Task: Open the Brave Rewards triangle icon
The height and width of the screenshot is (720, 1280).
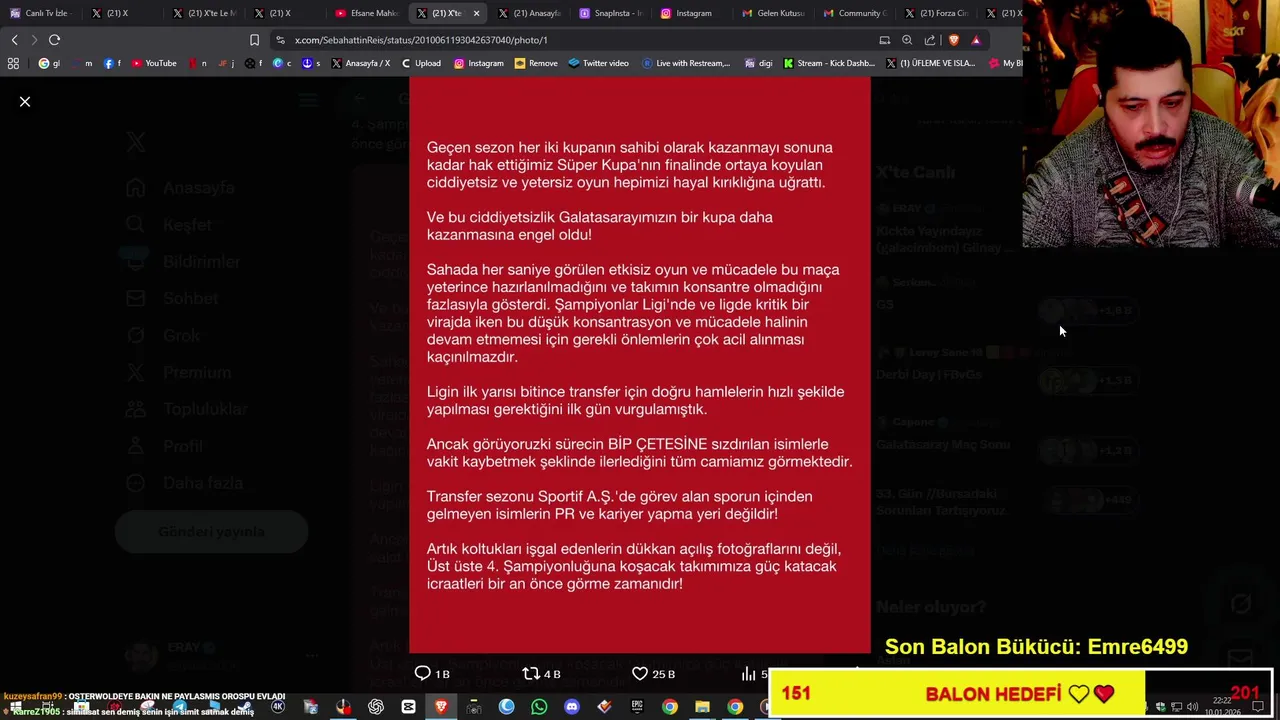Action: coord(976,40)
